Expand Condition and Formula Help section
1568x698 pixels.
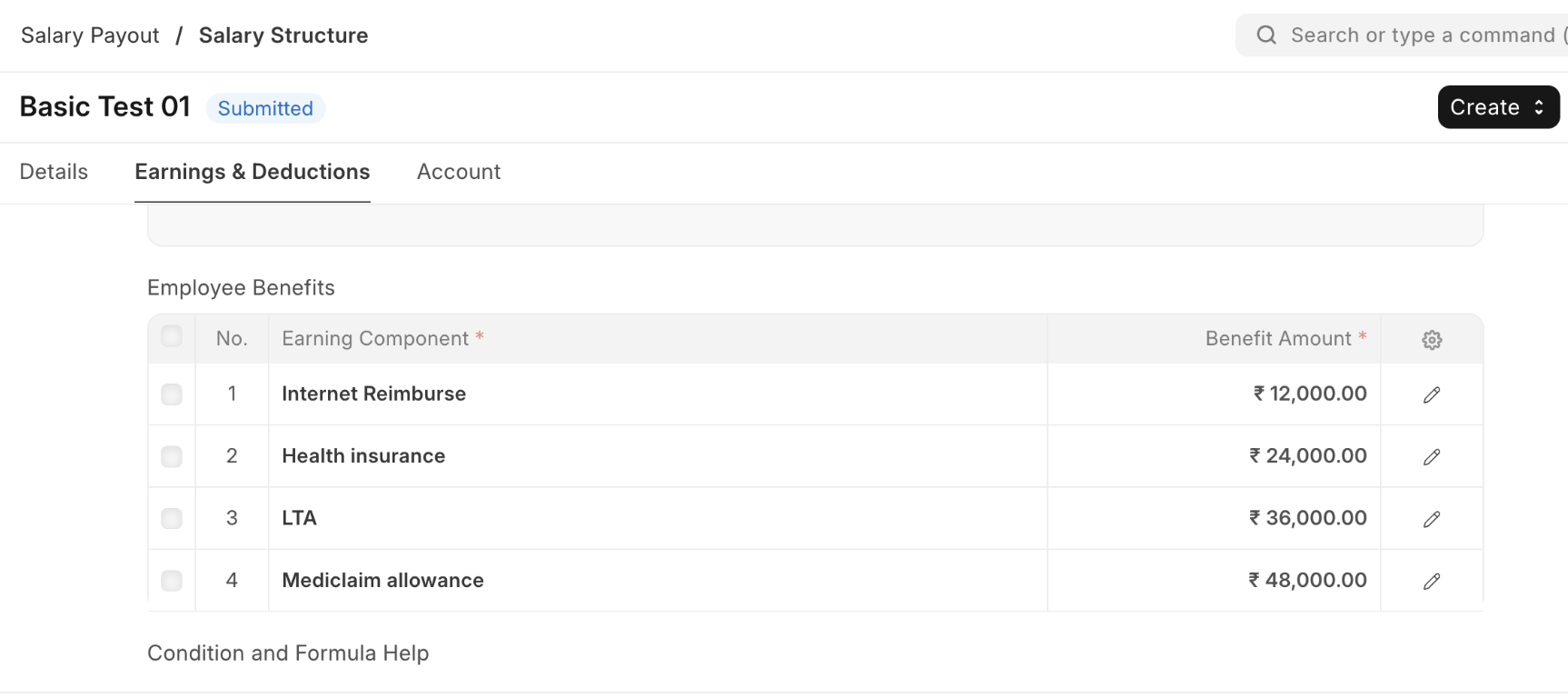[288, 653]
